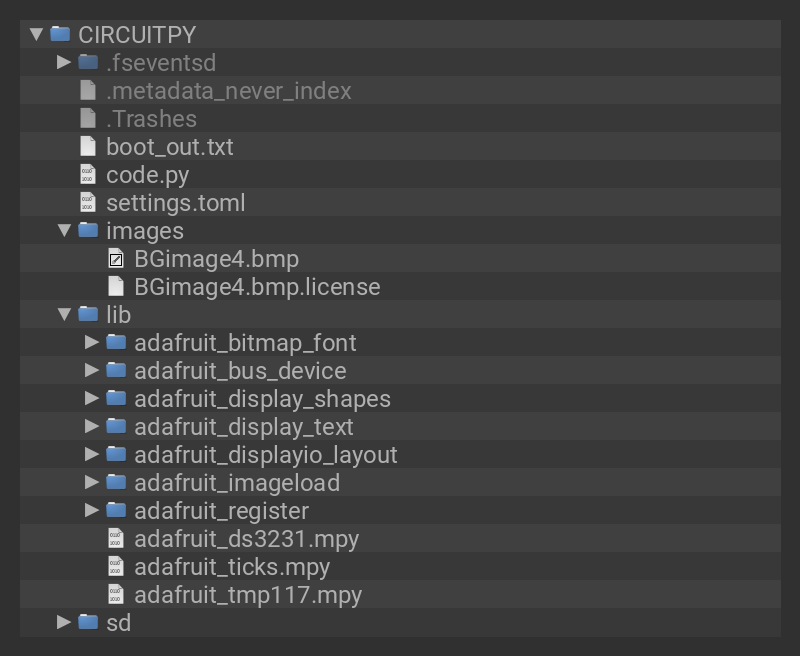Click the adafruit_imageload folder icon

coord(116,483)
